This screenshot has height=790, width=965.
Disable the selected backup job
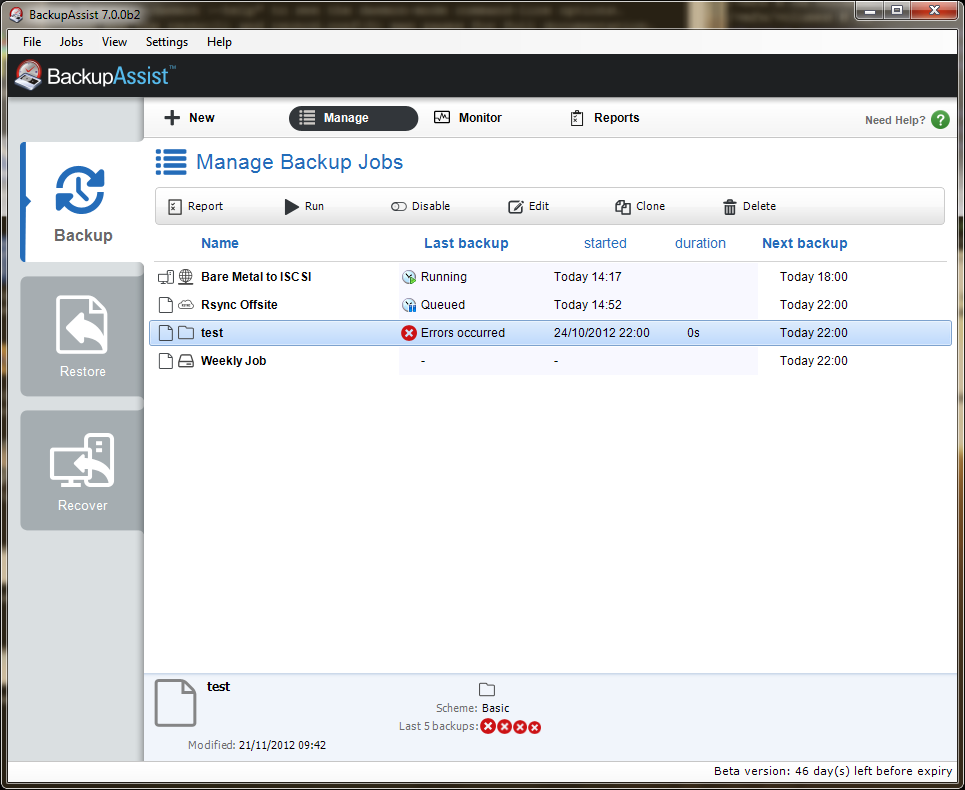click(420, 206)
